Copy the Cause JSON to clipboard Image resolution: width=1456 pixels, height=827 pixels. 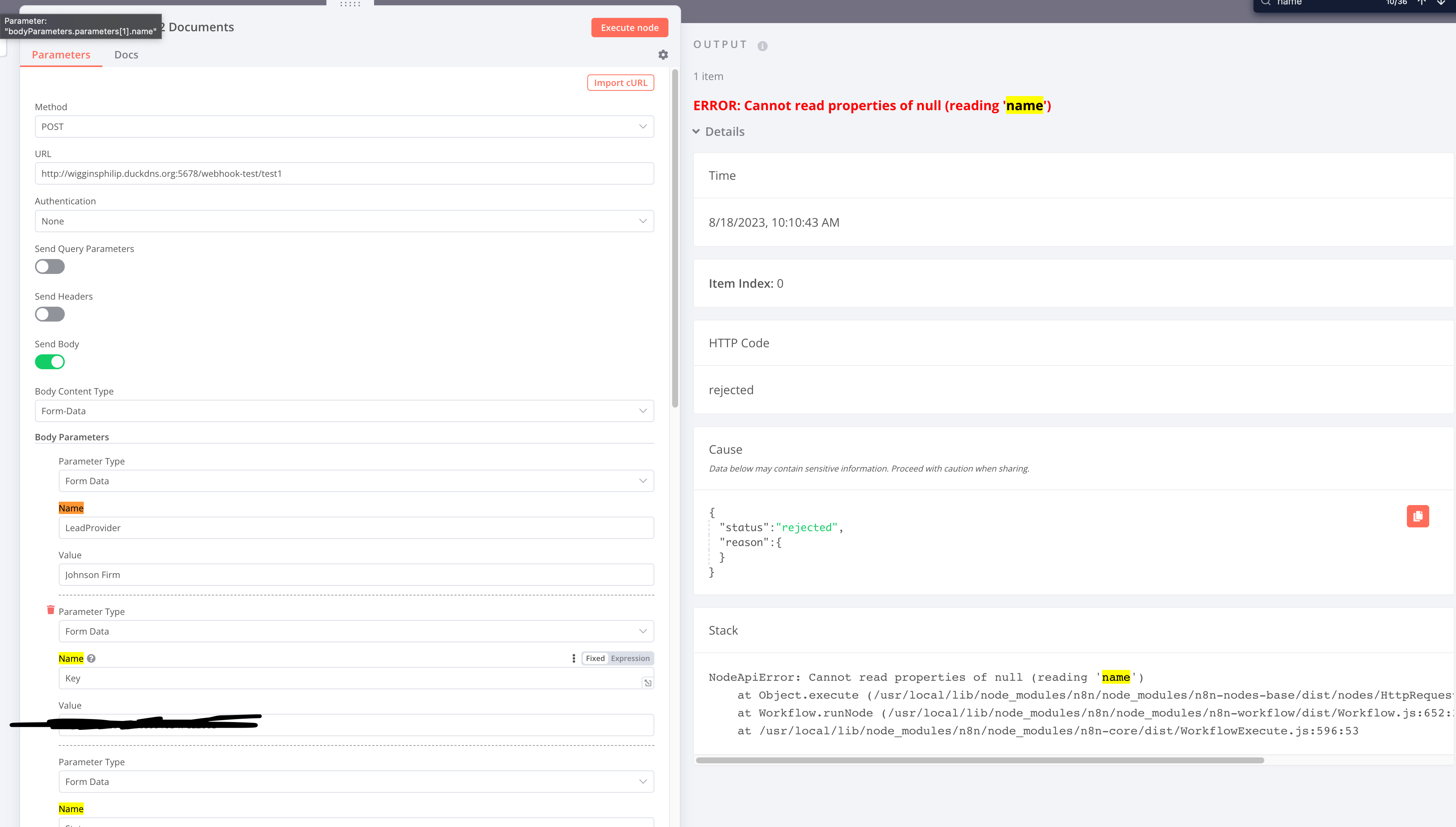(1417, 516)
